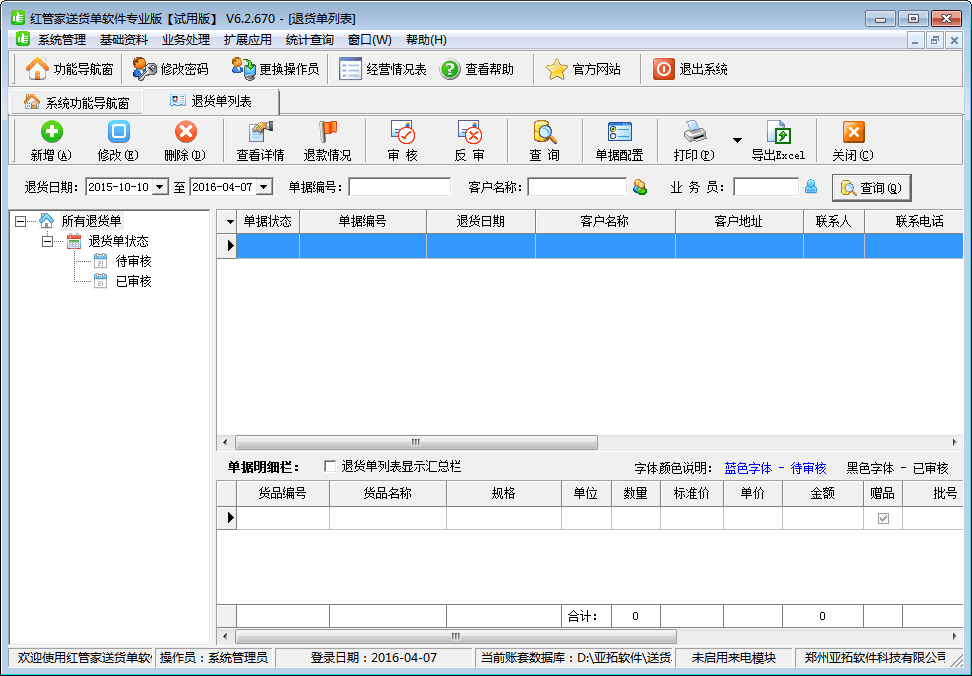Open the 扩展应用 menu

[x=248, y=40]
